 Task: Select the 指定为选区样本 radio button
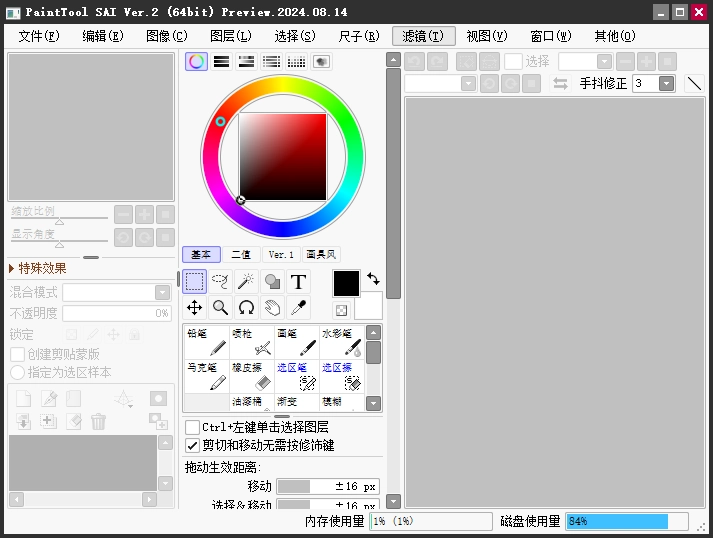click(x=17, y=372)
